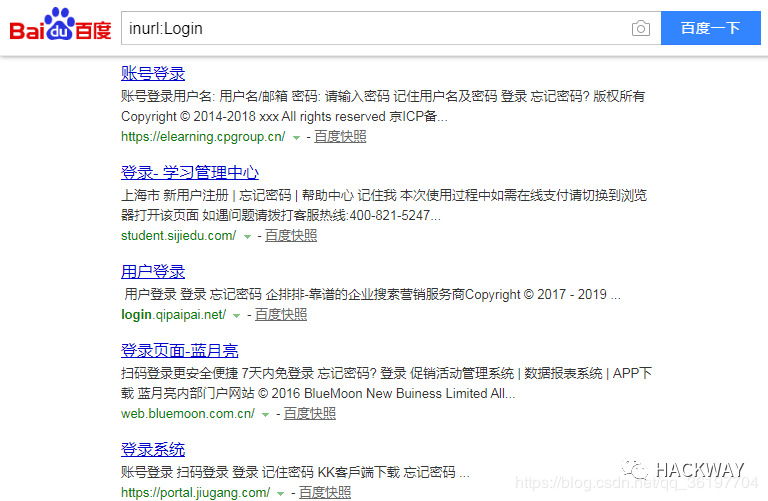Click URL https://elearning.cpgroup.cn/
Image resolution: width=768 pixels, height=501 pixels.
click(203, 137)
